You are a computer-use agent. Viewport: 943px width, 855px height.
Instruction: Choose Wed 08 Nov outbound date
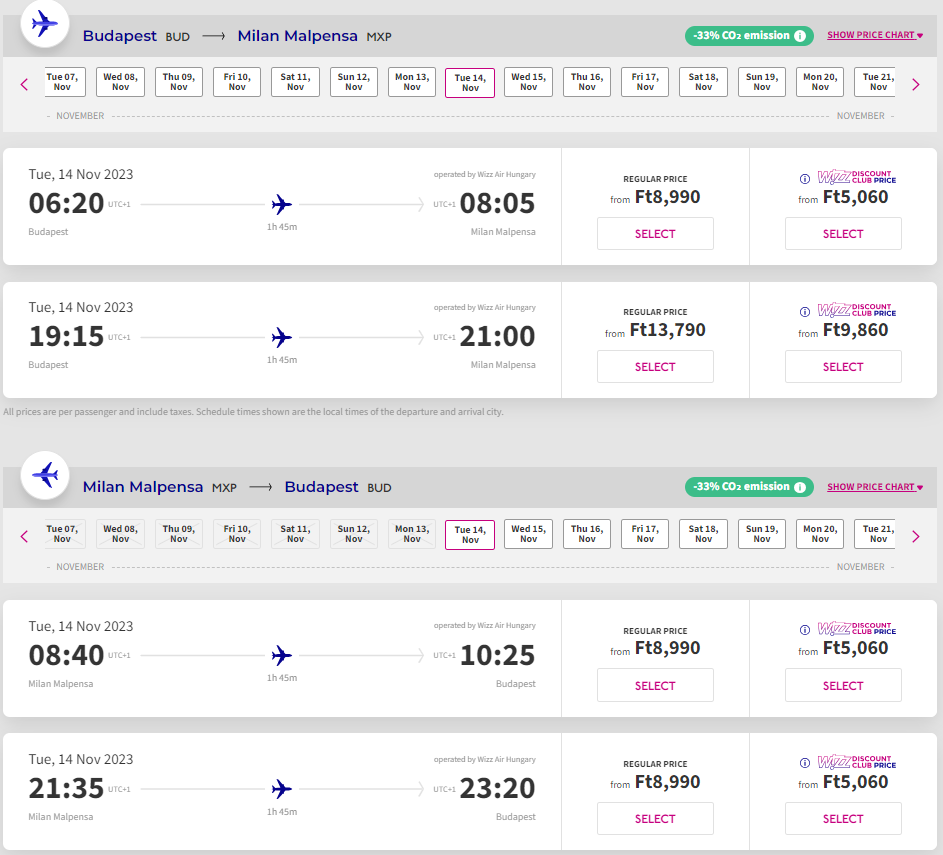click(x=120, y=82)
